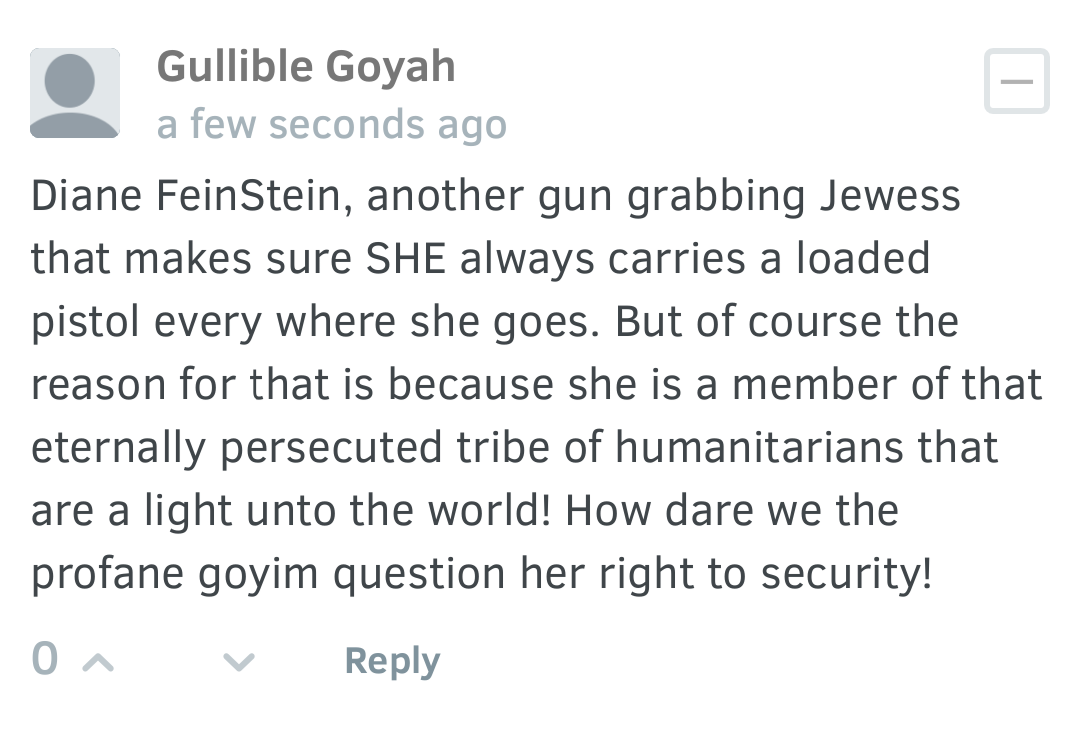Click the word 'But' mid-comment
Image resolution: width=1080 pixels, height=748 pixels.
(648, 322)
